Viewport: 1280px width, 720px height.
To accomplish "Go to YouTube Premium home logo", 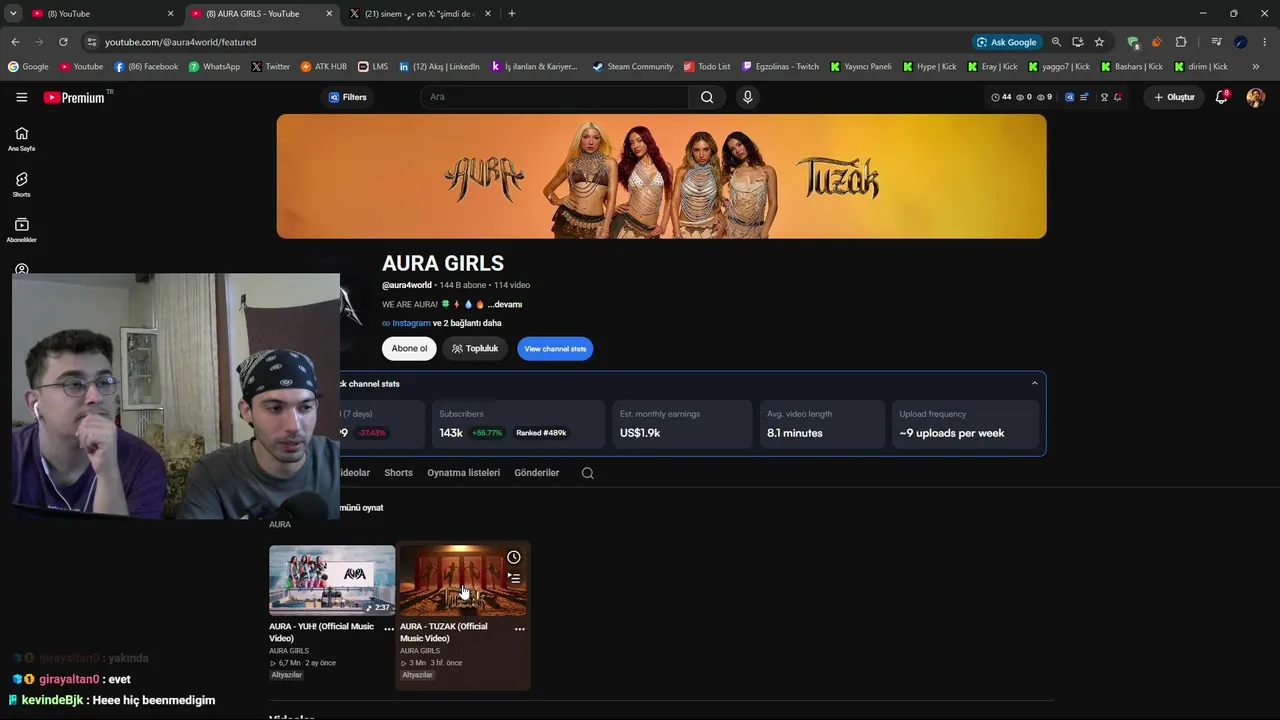I will click(74, 97).
